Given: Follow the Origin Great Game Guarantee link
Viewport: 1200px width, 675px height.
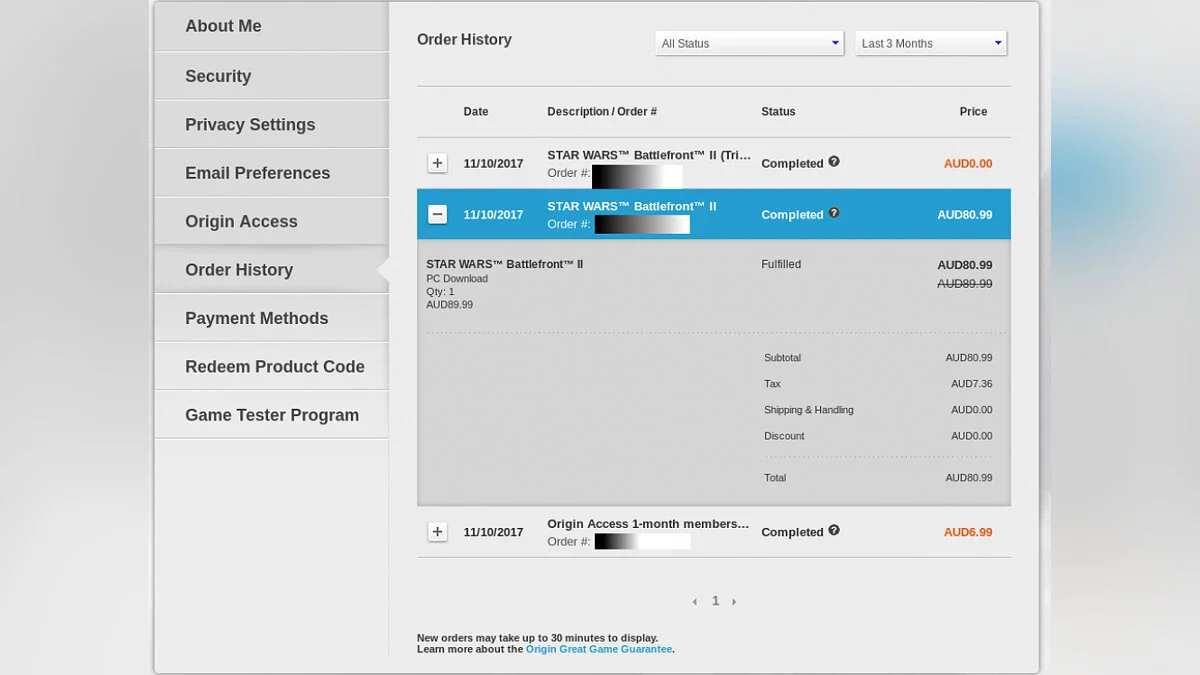Looking at the screenshot, I should [x=598, y=649].
